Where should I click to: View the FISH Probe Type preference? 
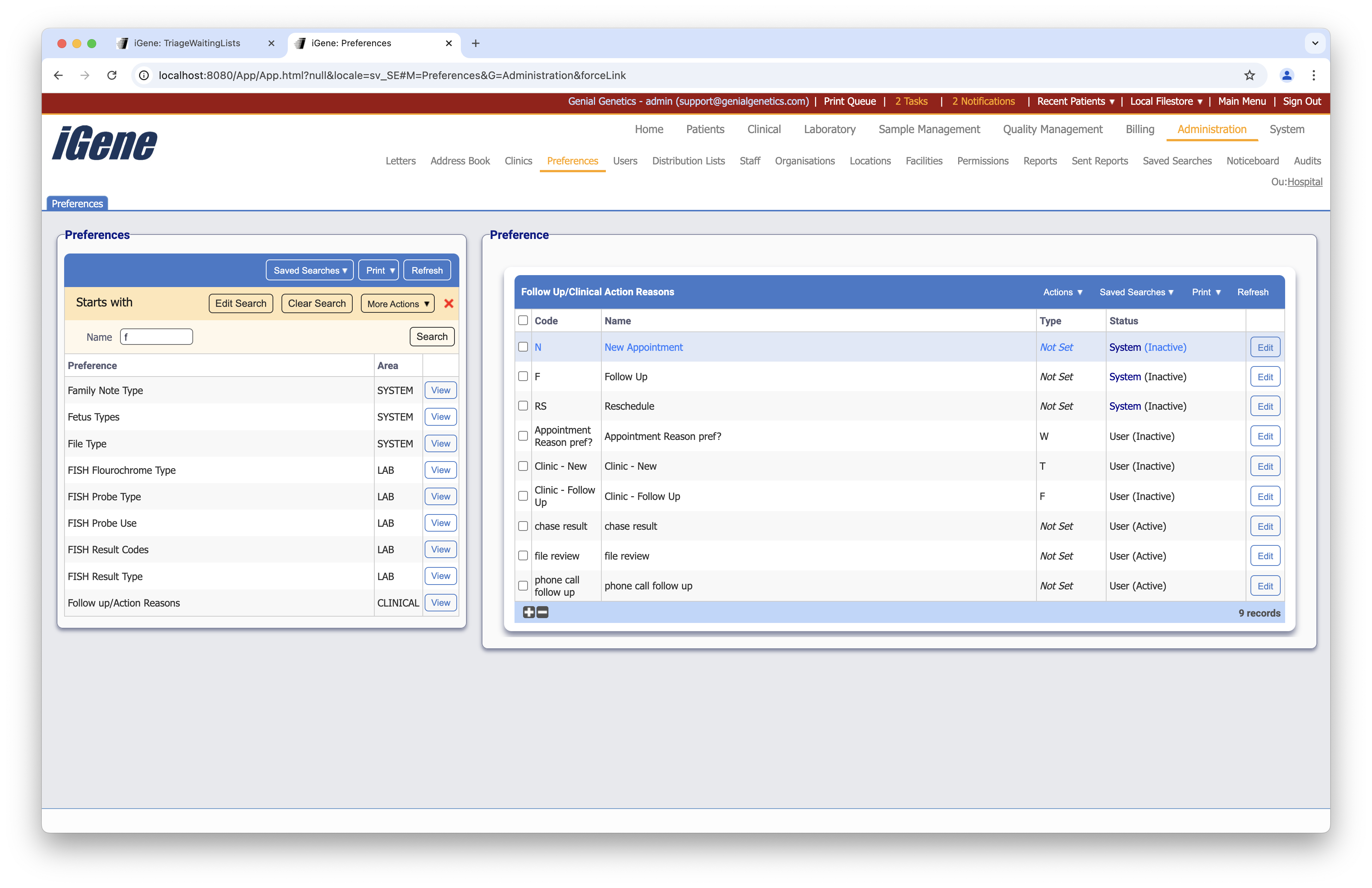[440, 496]
